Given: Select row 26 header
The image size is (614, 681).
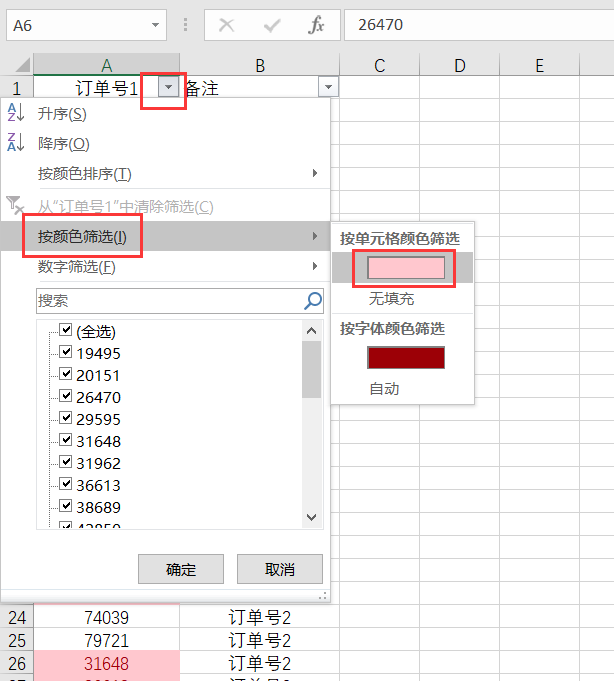Looking at the screenshot, I should coord(17,663).
